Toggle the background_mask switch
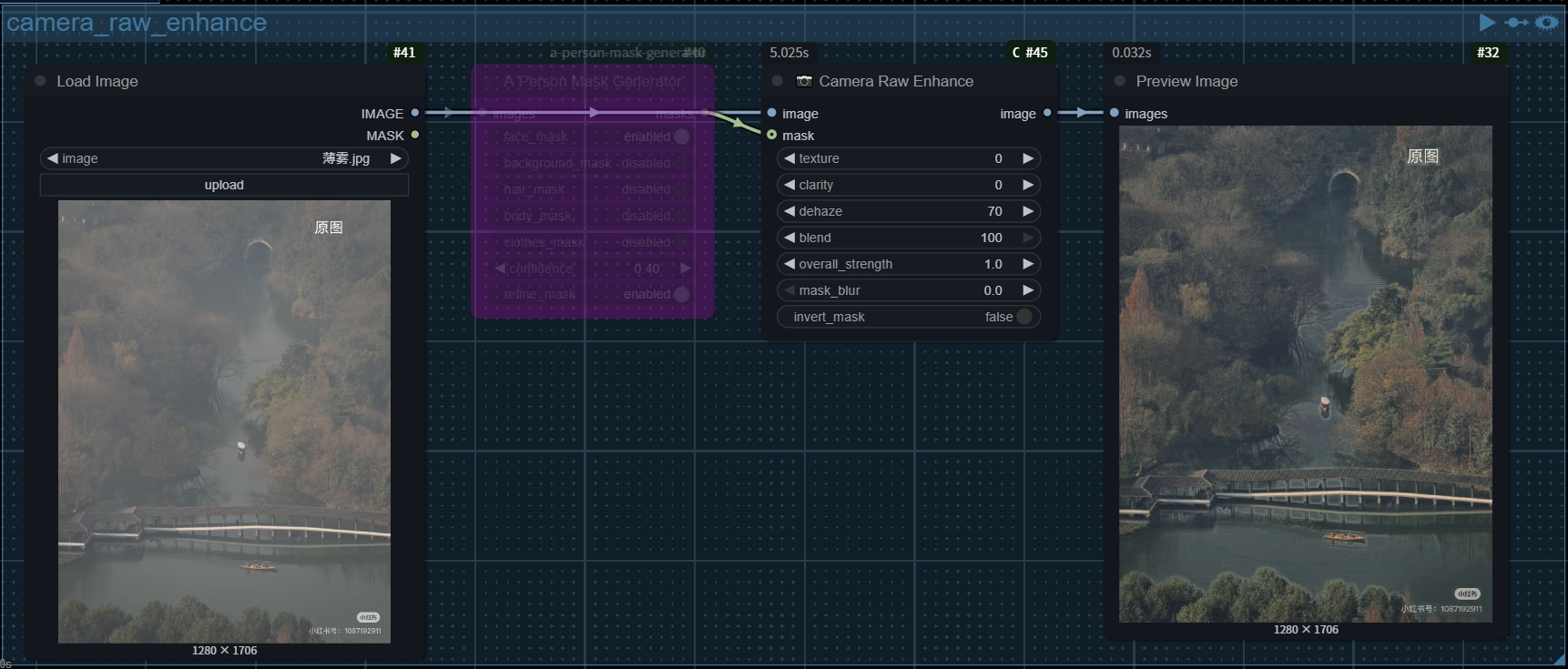Image resolution: width=1568 pixels, height=669 pixels. 682,163
